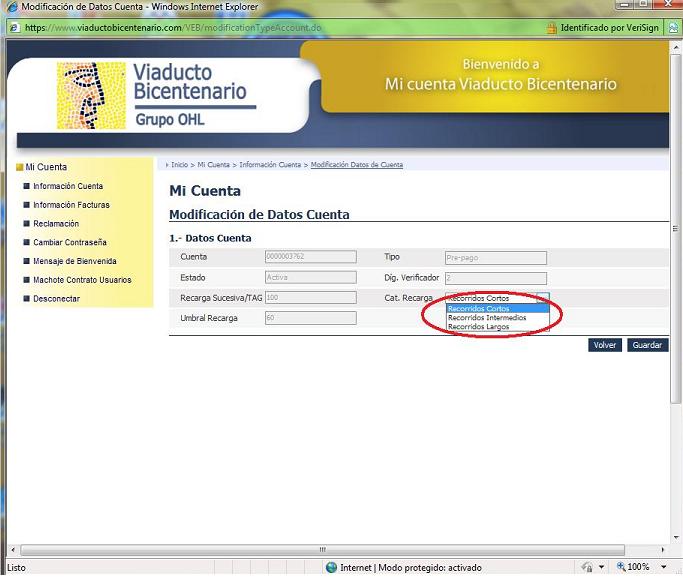This screenshot has height=577, width=683.
Task: Click Modificación Datos de Cuenta breadcrumb
Action: pyautogui.click(x=357, y=165)
